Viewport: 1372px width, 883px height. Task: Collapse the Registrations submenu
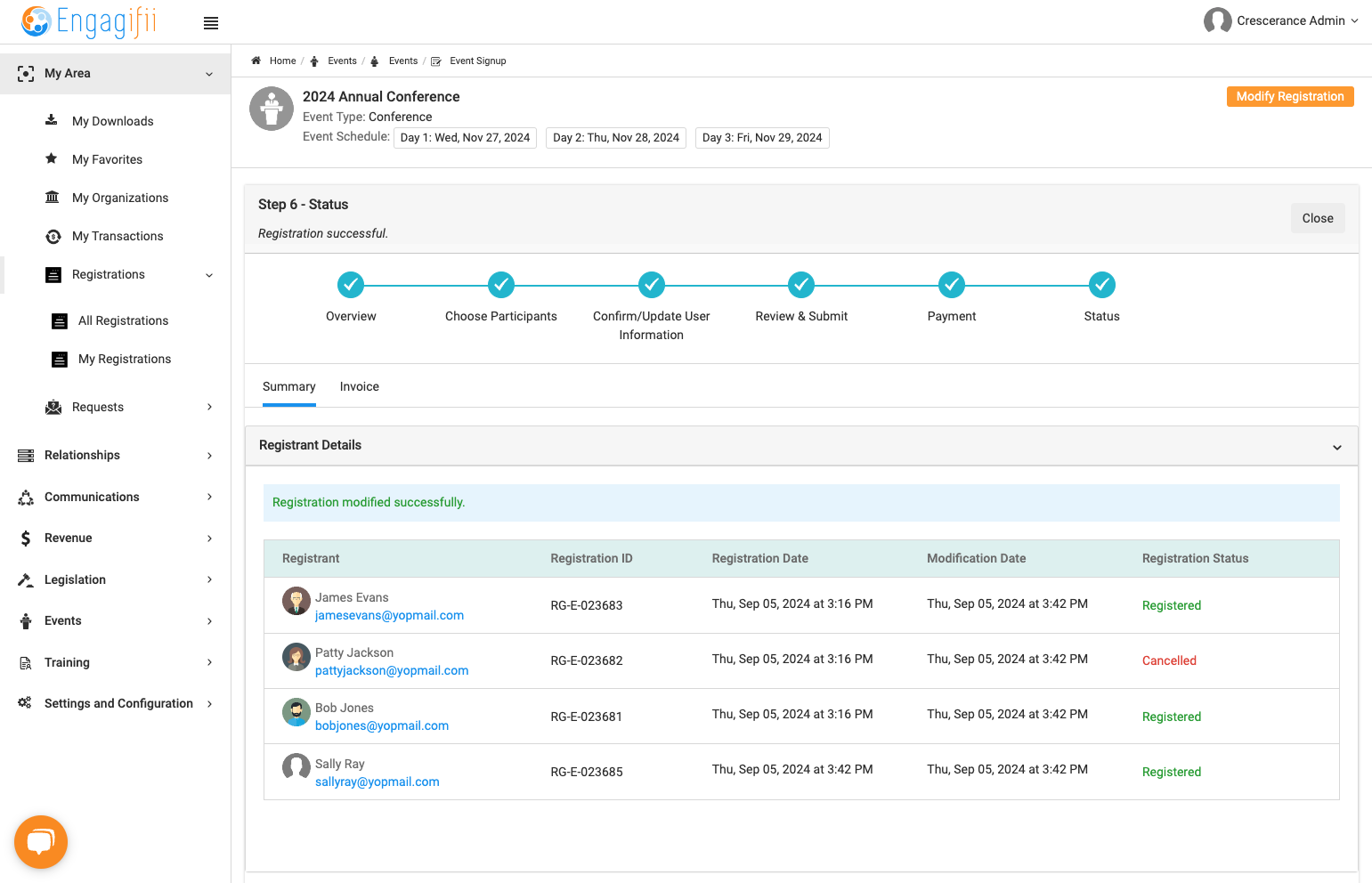point(209,275)
